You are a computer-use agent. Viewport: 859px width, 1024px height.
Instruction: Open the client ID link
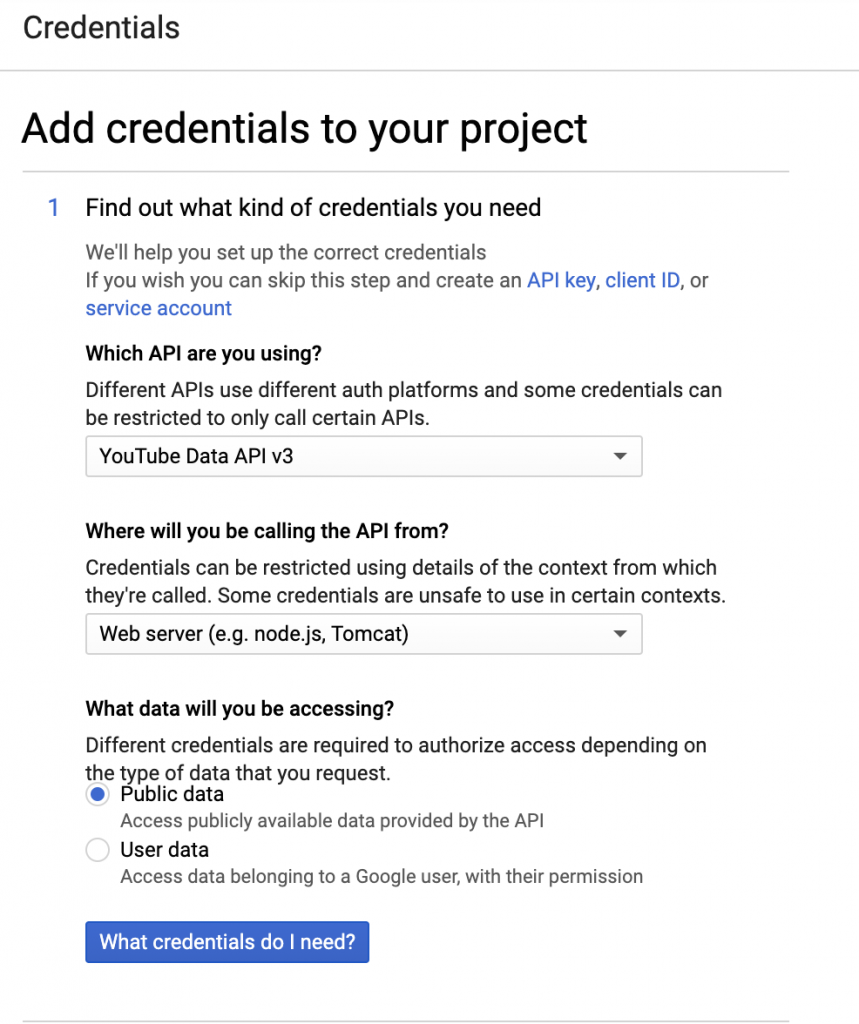pos(643,281)
